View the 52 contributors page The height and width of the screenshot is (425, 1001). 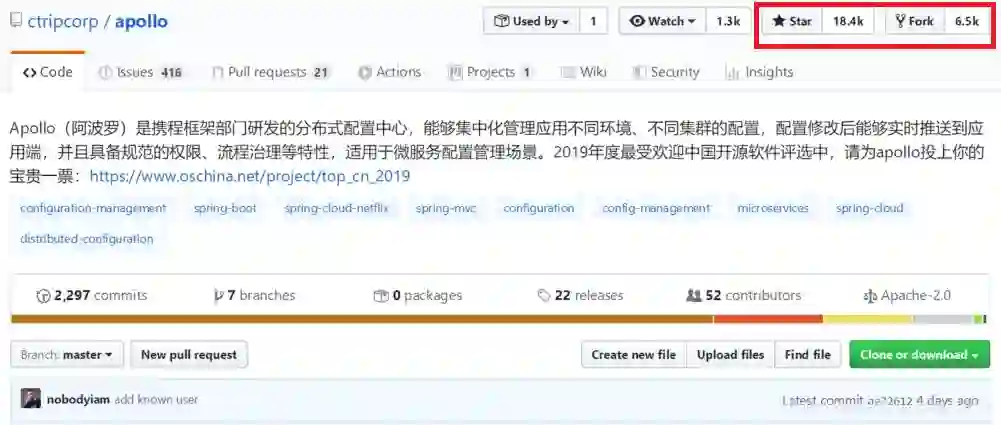point(743,295)
